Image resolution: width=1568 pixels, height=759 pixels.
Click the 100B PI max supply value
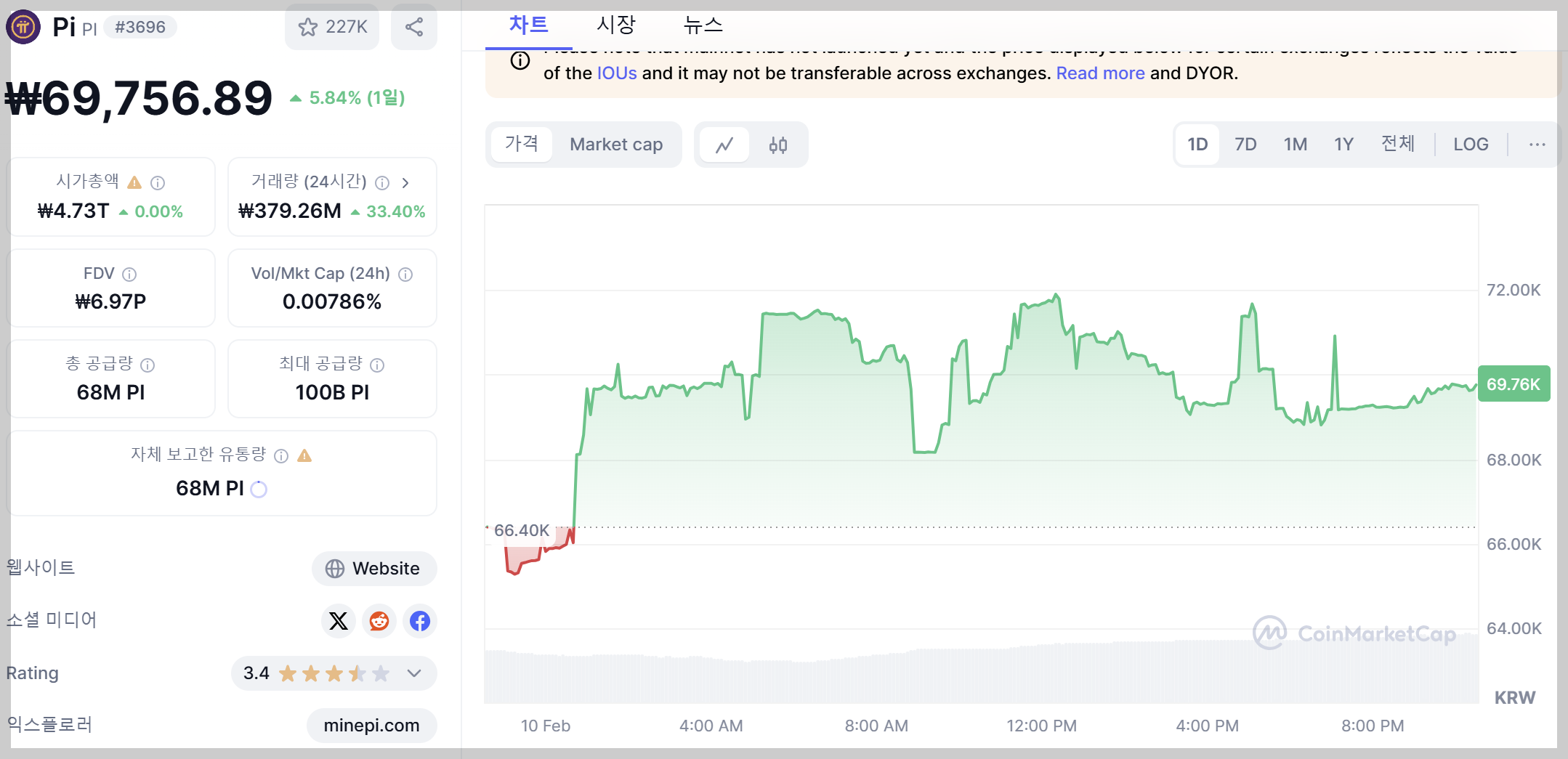[x=332, y=393]
